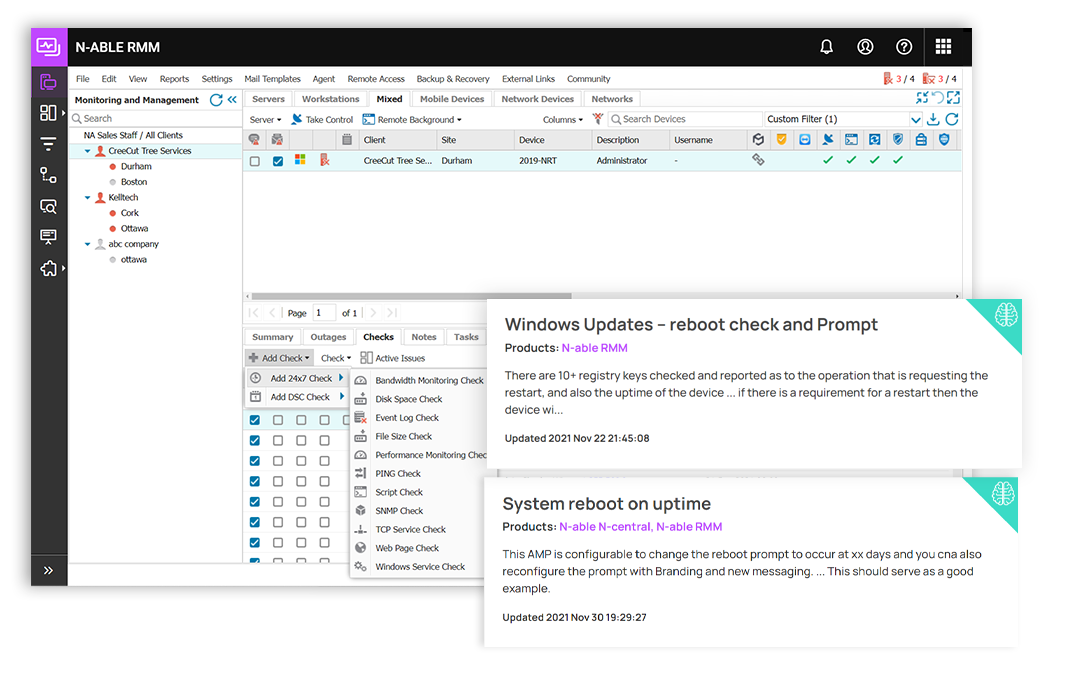This screenshot has width=1075, height=699.
Task: Click the download icon beside Custom Filter
Action: [933, 120]
